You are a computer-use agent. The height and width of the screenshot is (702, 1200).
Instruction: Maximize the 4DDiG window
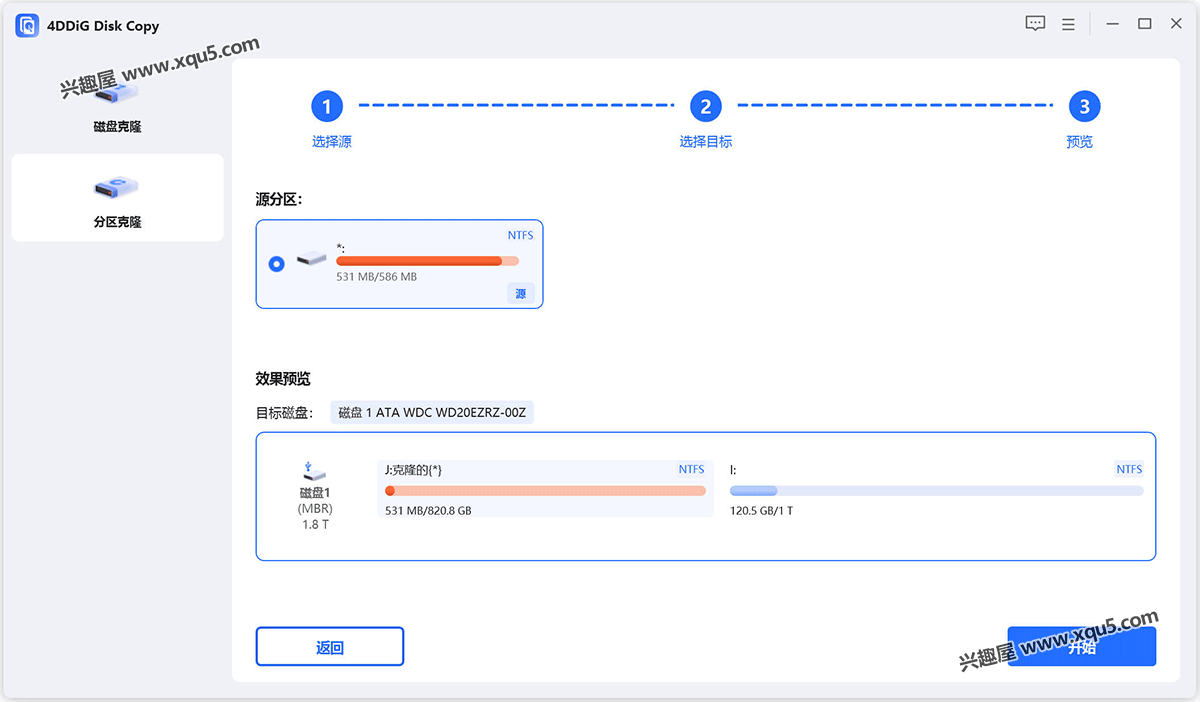click(x=1144, y=24)
